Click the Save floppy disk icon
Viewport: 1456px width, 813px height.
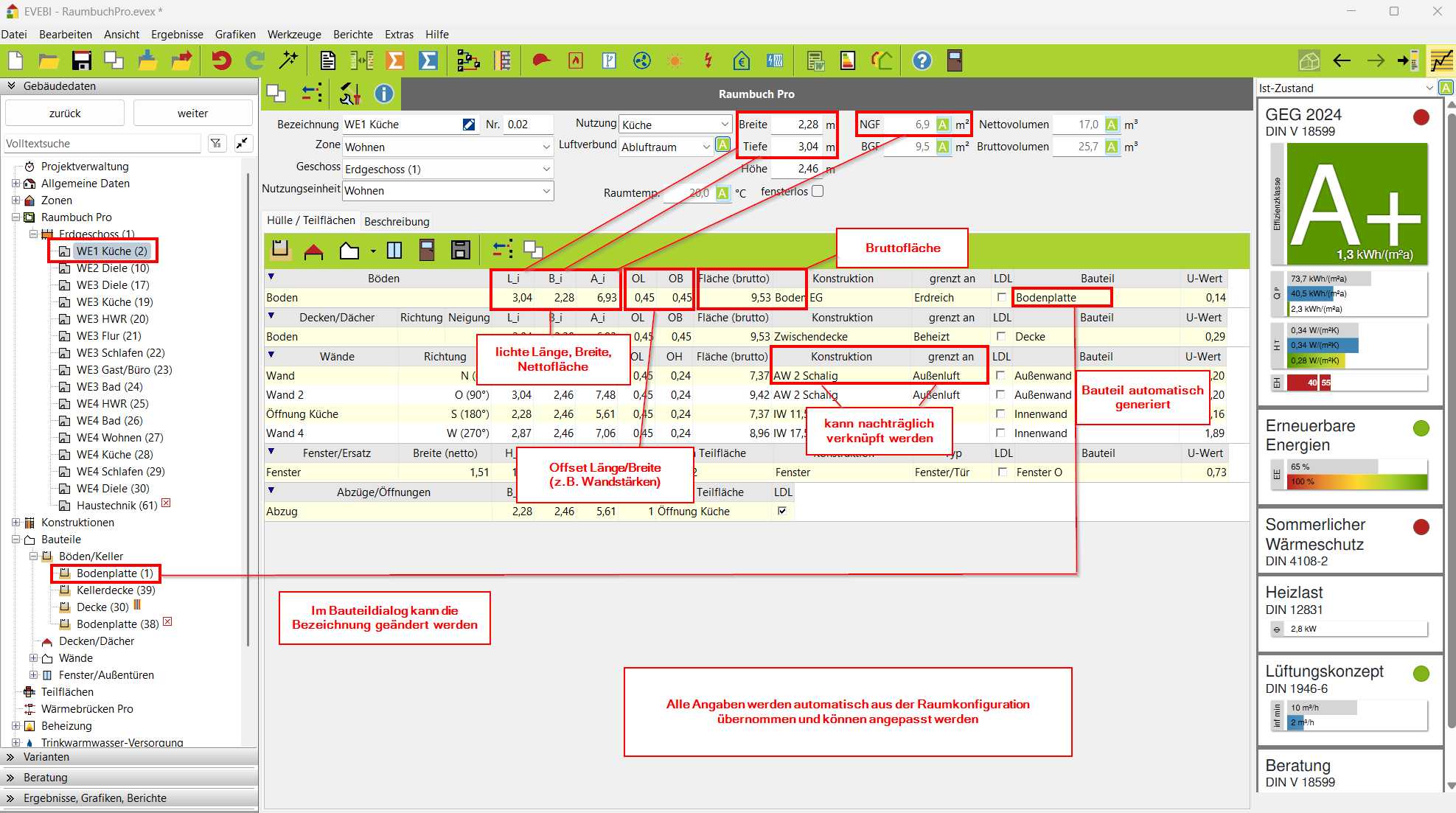click(x=81, y=61)
